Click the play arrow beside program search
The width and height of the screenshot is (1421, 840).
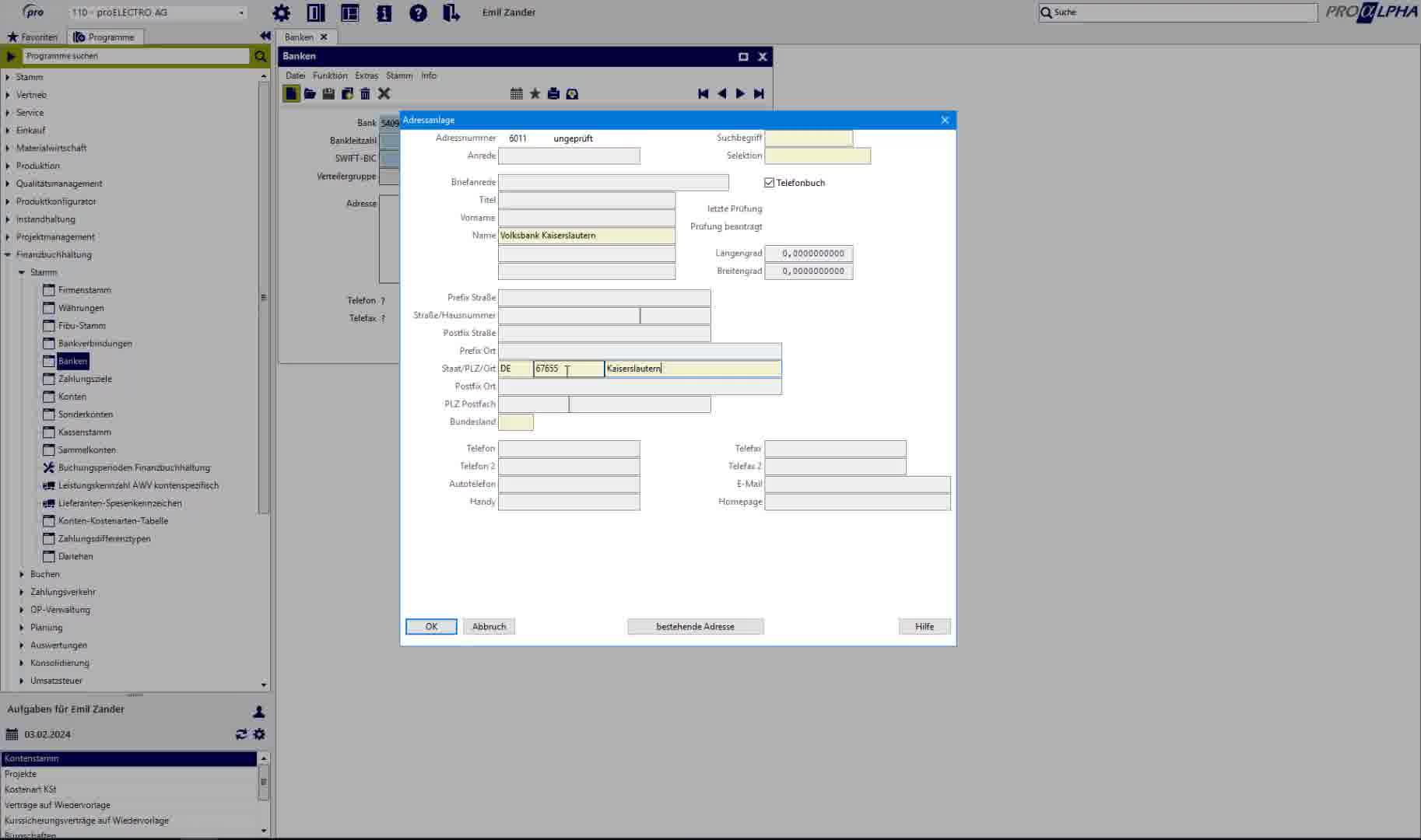[11, 56]
